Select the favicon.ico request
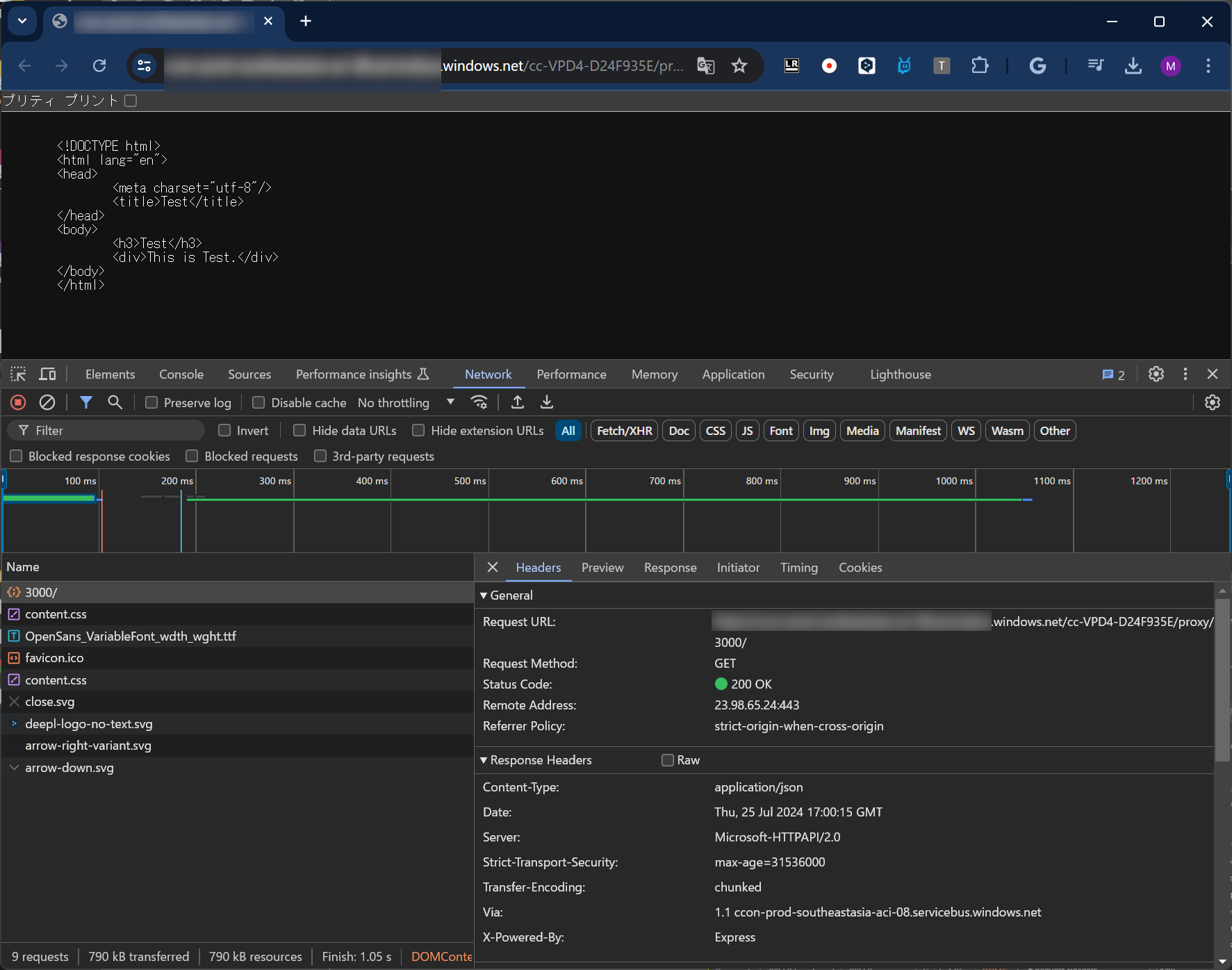Viewport: 1232px width, 970px height. pyautogui.click(x=54, y=658)
